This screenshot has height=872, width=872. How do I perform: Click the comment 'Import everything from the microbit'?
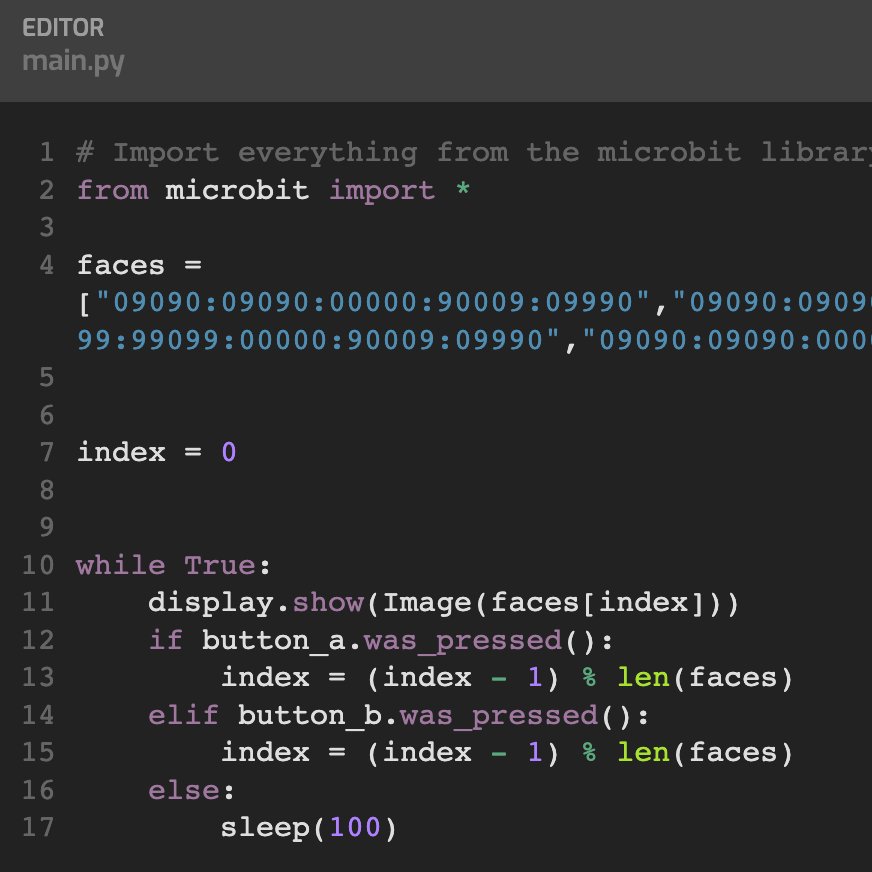[x=427, y=153]
